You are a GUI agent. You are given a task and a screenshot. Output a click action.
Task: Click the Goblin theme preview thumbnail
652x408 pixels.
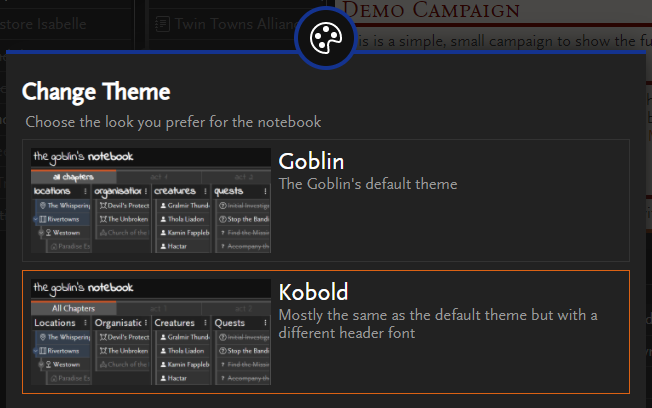[x=151, y=200]
